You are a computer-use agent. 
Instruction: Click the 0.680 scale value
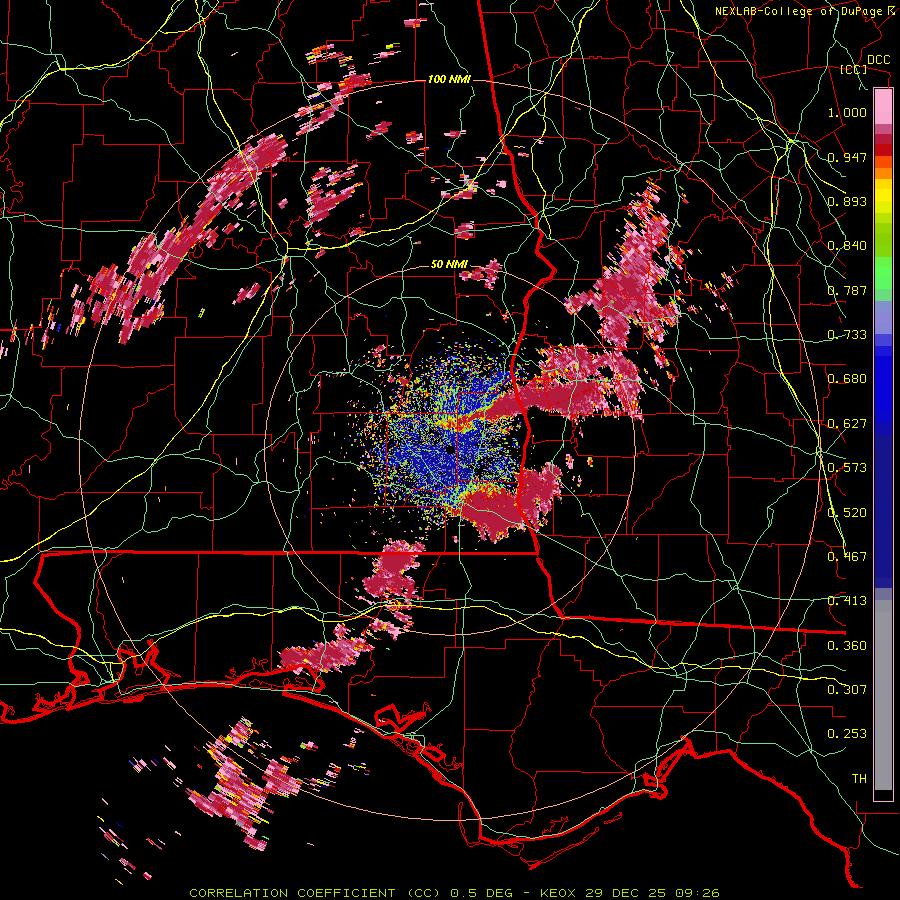847,379
